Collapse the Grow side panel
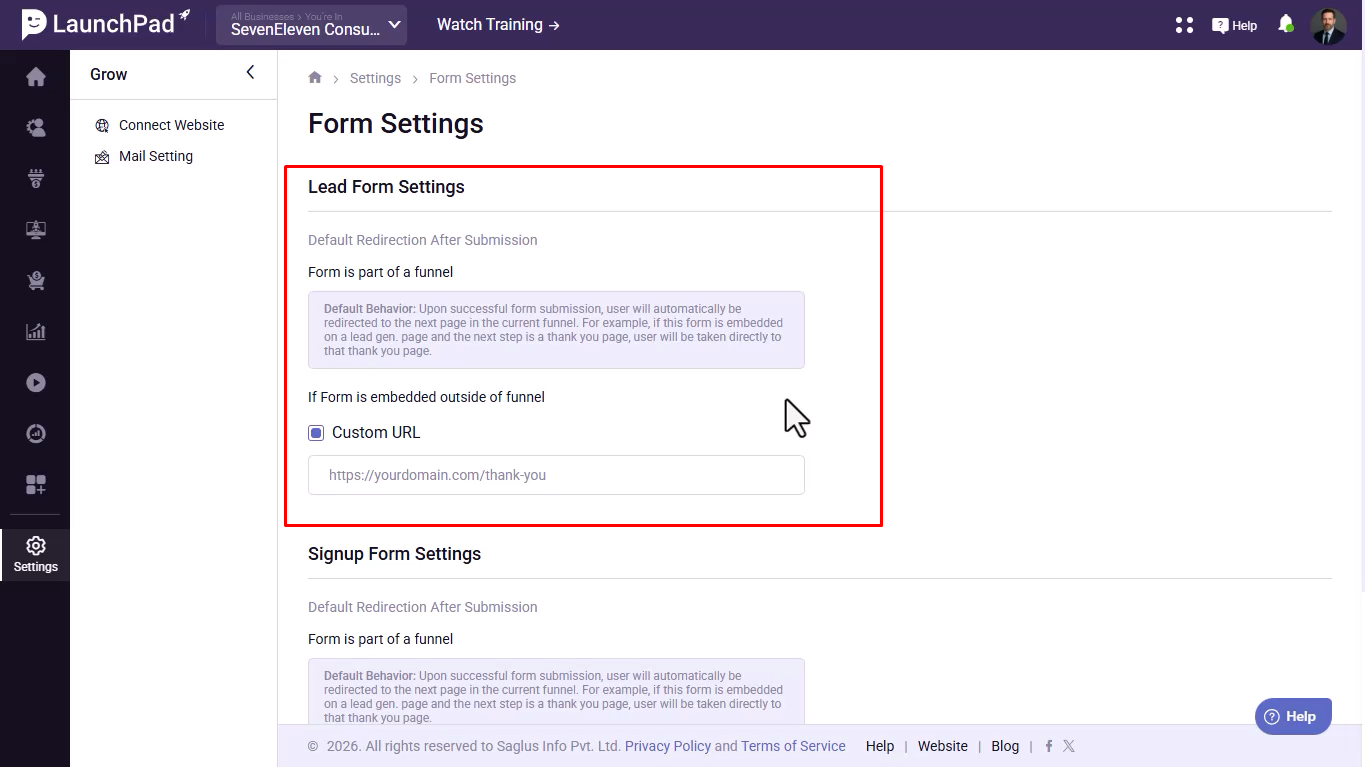Image resolution: width=1365 pixels, height=767 pixels. coord(250,72)
